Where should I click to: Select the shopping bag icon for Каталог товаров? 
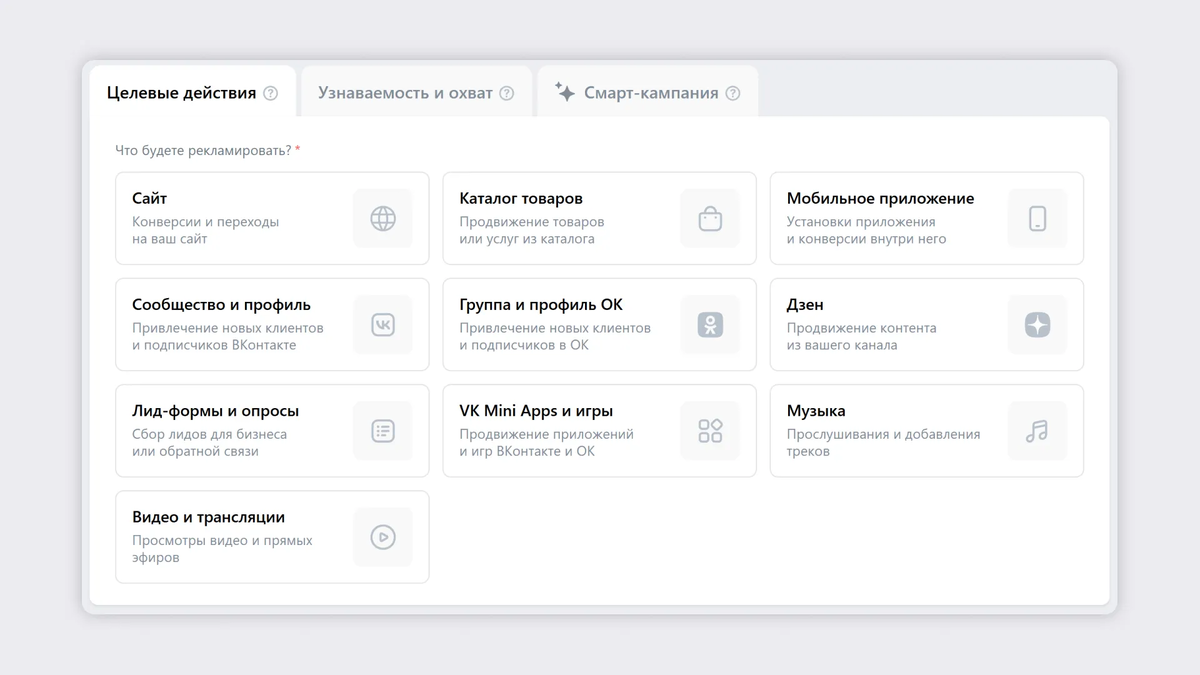tap(710, 218)
